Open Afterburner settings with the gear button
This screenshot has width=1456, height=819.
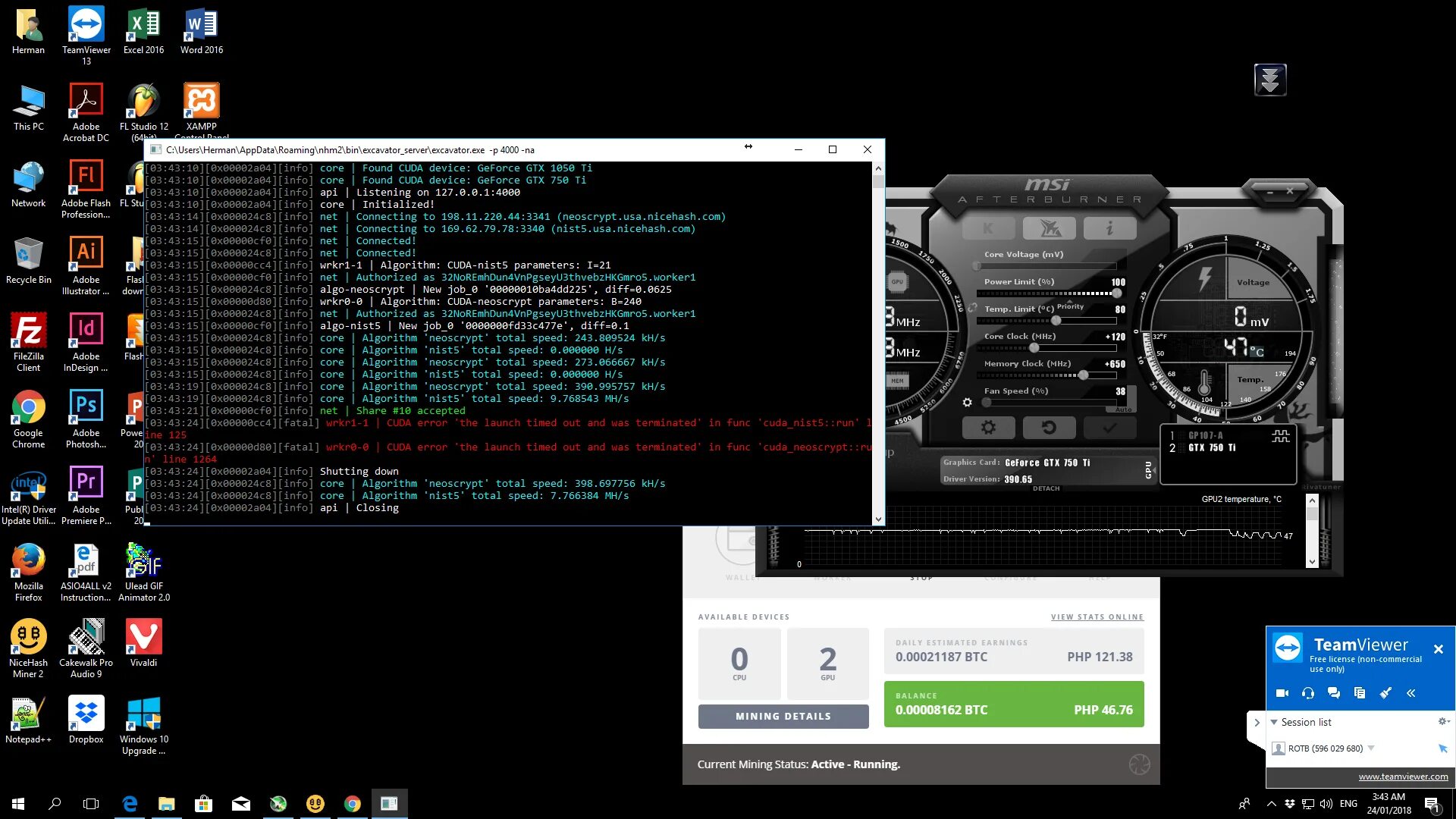[x=988, y=428]
